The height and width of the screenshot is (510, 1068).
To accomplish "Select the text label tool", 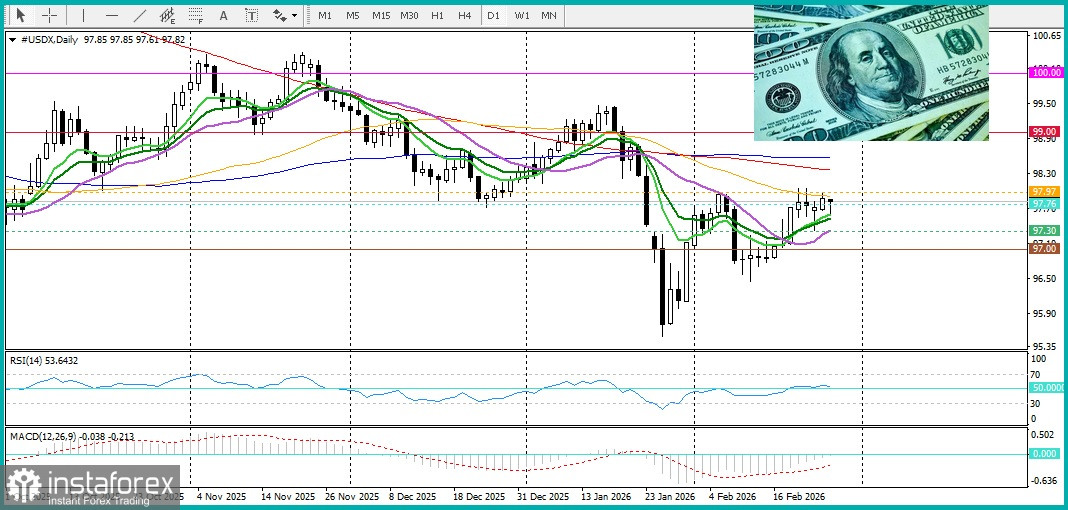I will point(251,16).
